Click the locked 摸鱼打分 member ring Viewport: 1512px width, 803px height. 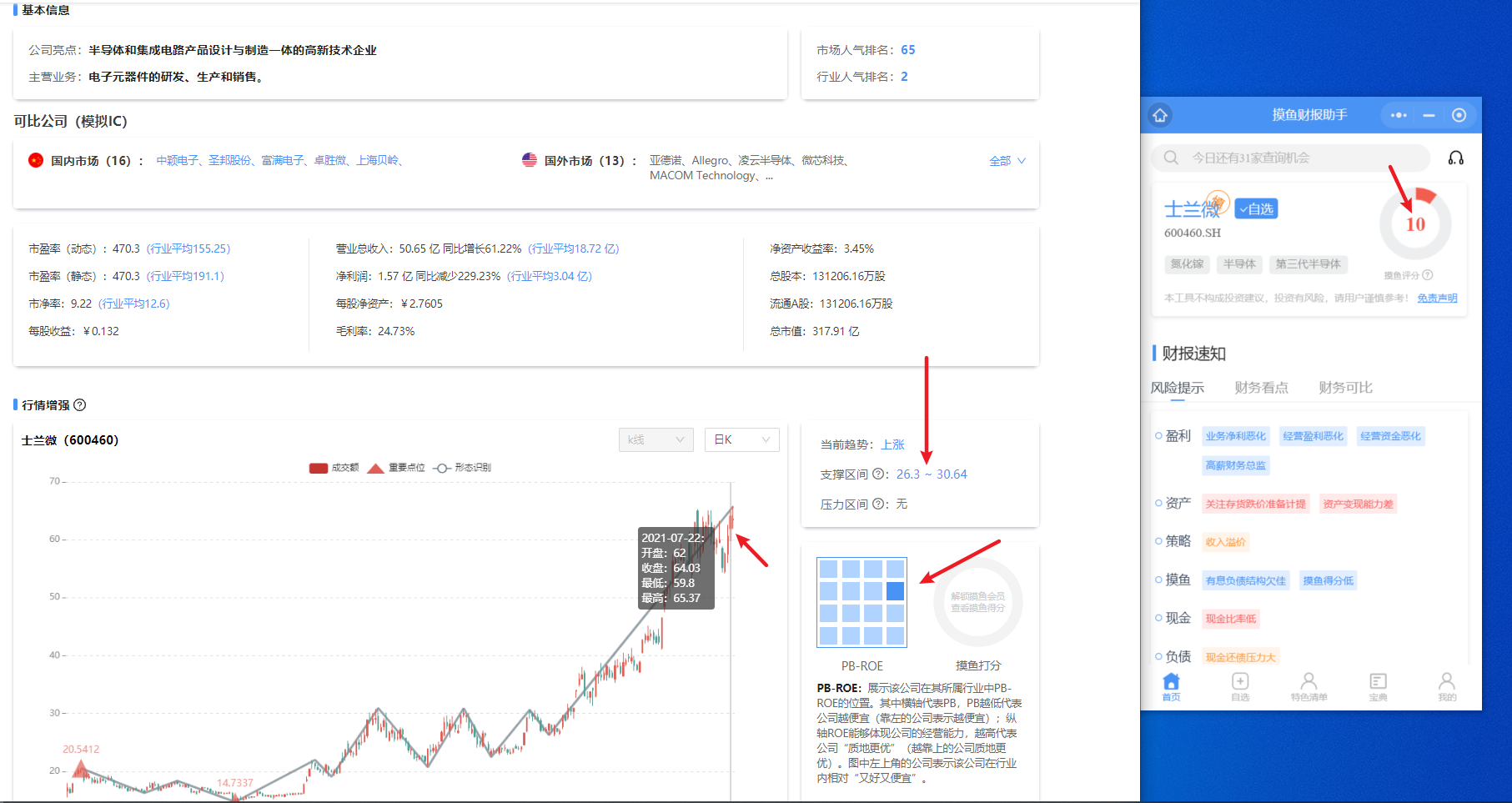point(977,602)
